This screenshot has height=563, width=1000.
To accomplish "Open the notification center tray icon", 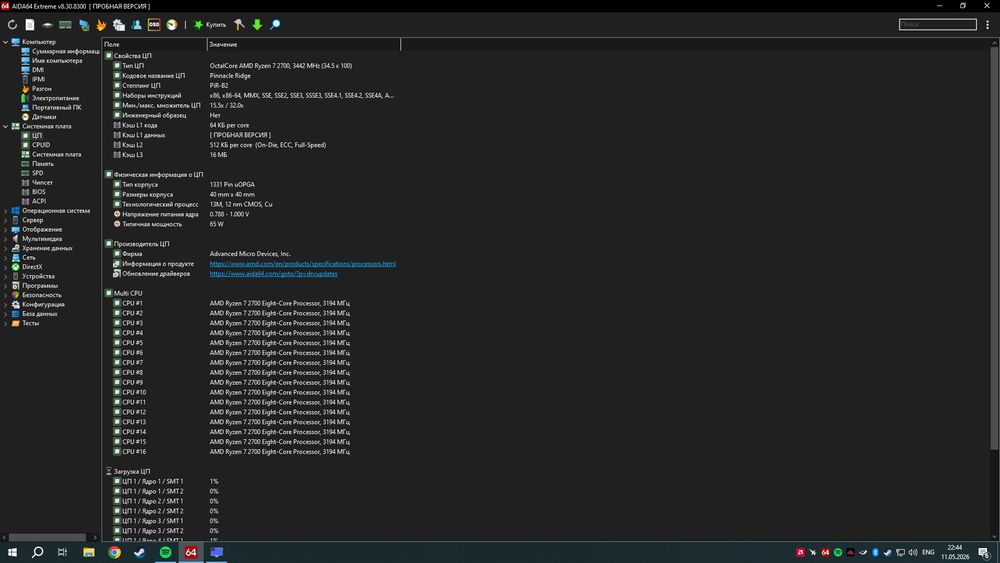I will pos(985,553).
